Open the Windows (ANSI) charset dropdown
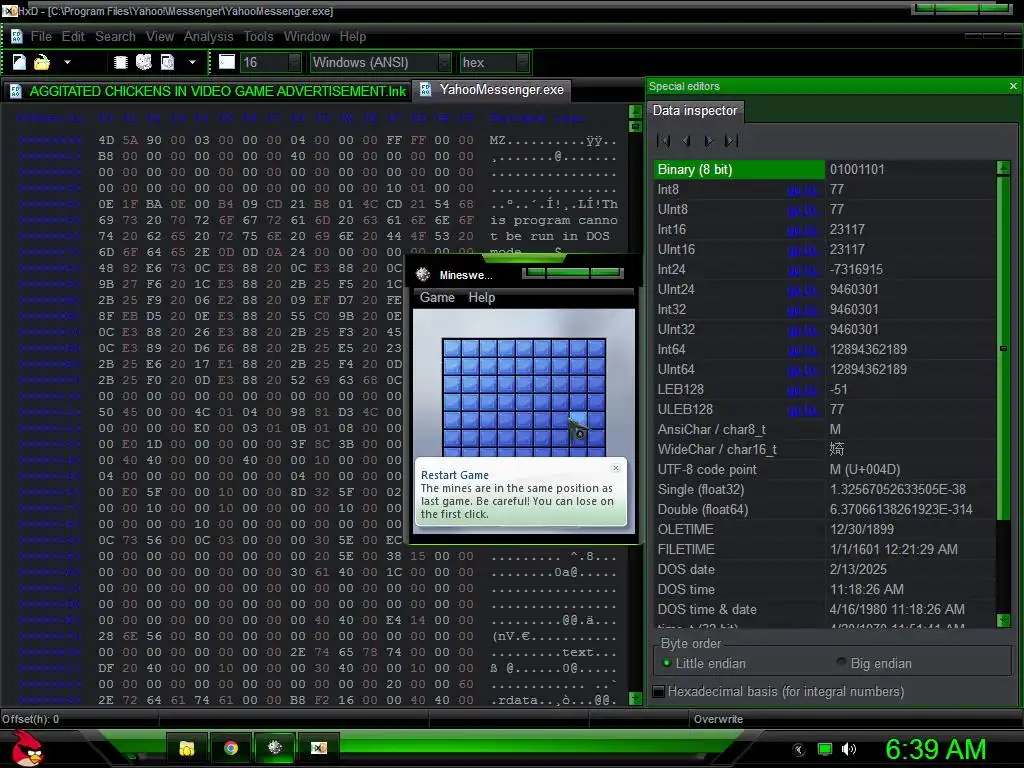The width and height of the screenshot is (1024, 768). pos(380,63)
